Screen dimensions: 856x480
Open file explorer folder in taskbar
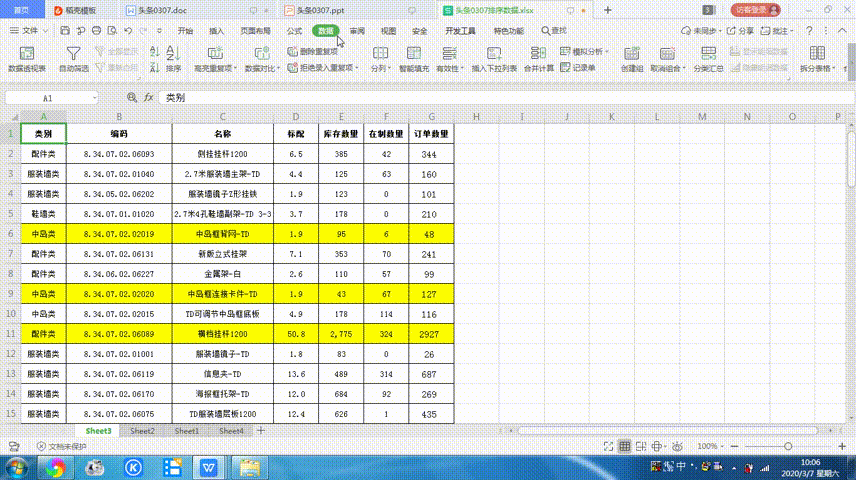point(249,468)
